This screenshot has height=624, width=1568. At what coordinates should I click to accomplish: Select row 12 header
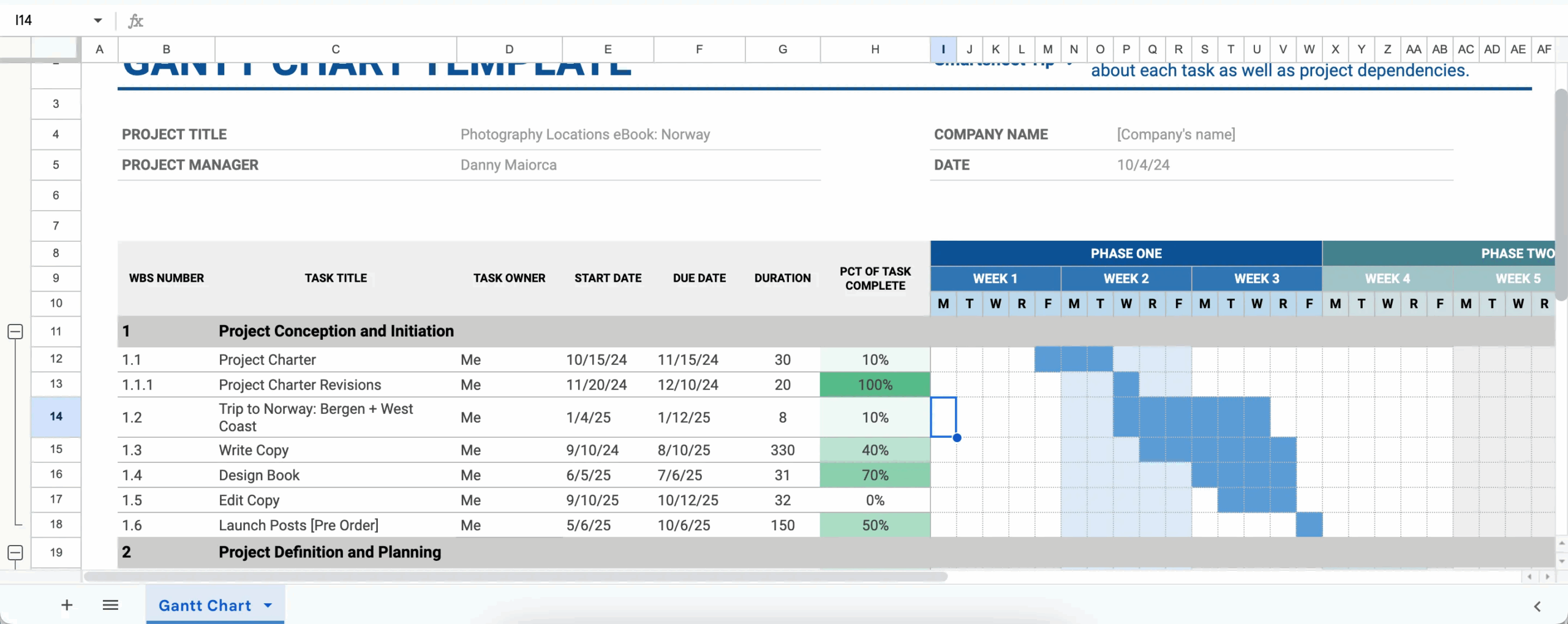56,359
